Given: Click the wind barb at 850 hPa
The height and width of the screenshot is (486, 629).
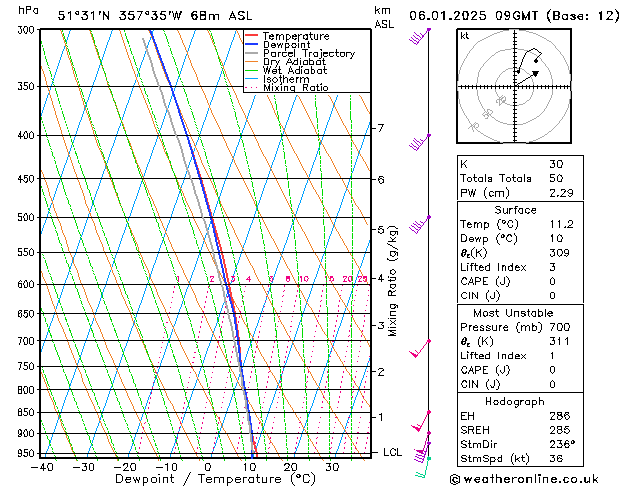Looking at the screenshot, I should coord(424,418).
